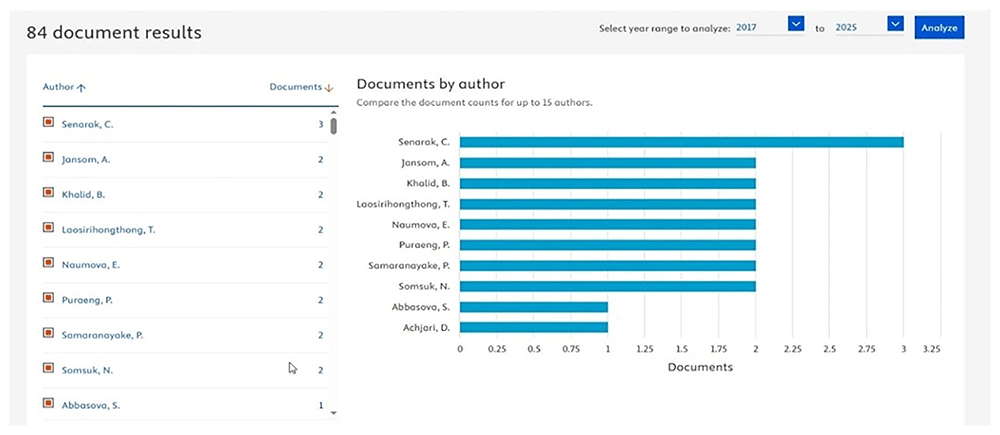Open the start year 2017 dropdown
The image size is (1000, 435).
click(796, 24)
